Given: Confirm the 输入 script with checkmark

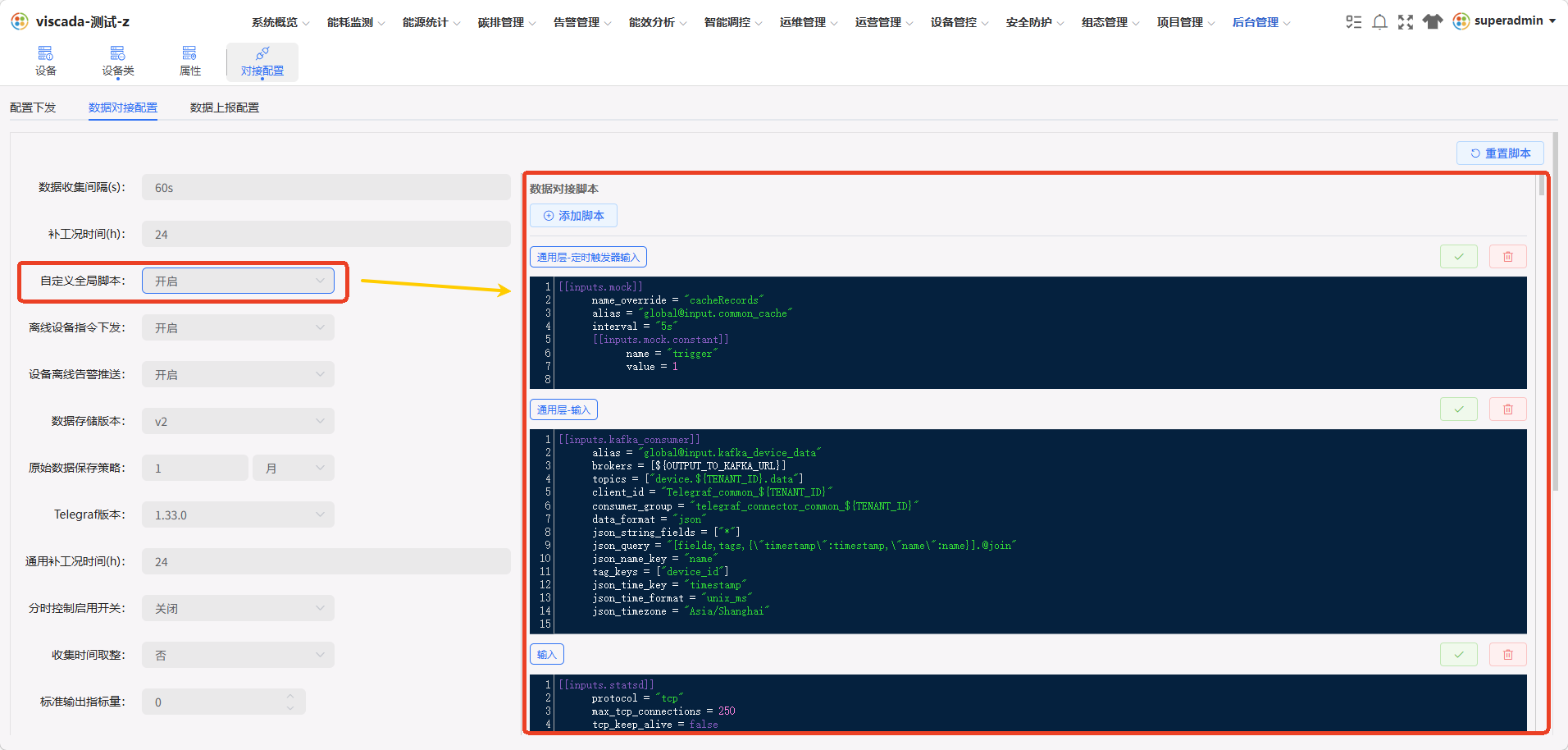Looking at the screenshot, I should (x=1458, y=654).
